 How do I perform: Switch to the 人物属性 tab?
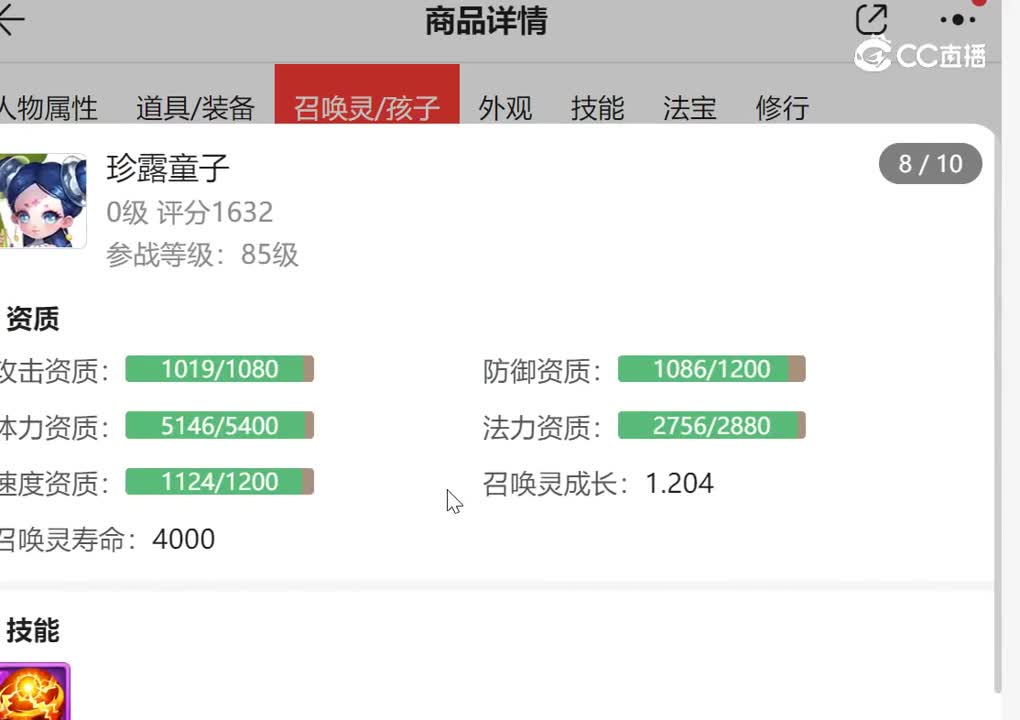click(48, 107)
